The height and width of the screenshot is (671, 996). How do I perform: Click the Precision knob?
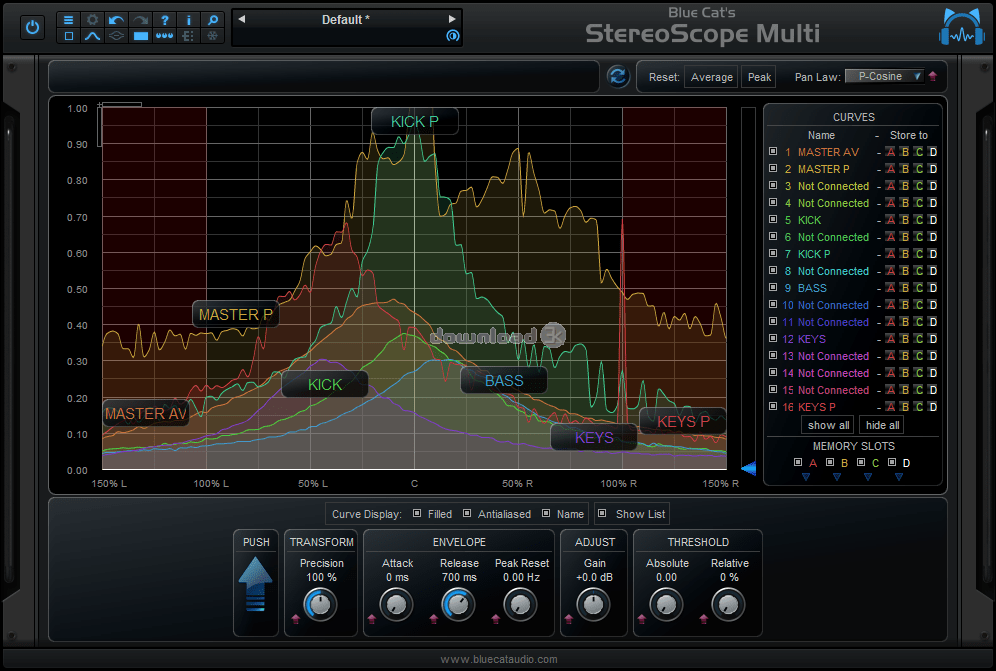(x=320, y=604)
